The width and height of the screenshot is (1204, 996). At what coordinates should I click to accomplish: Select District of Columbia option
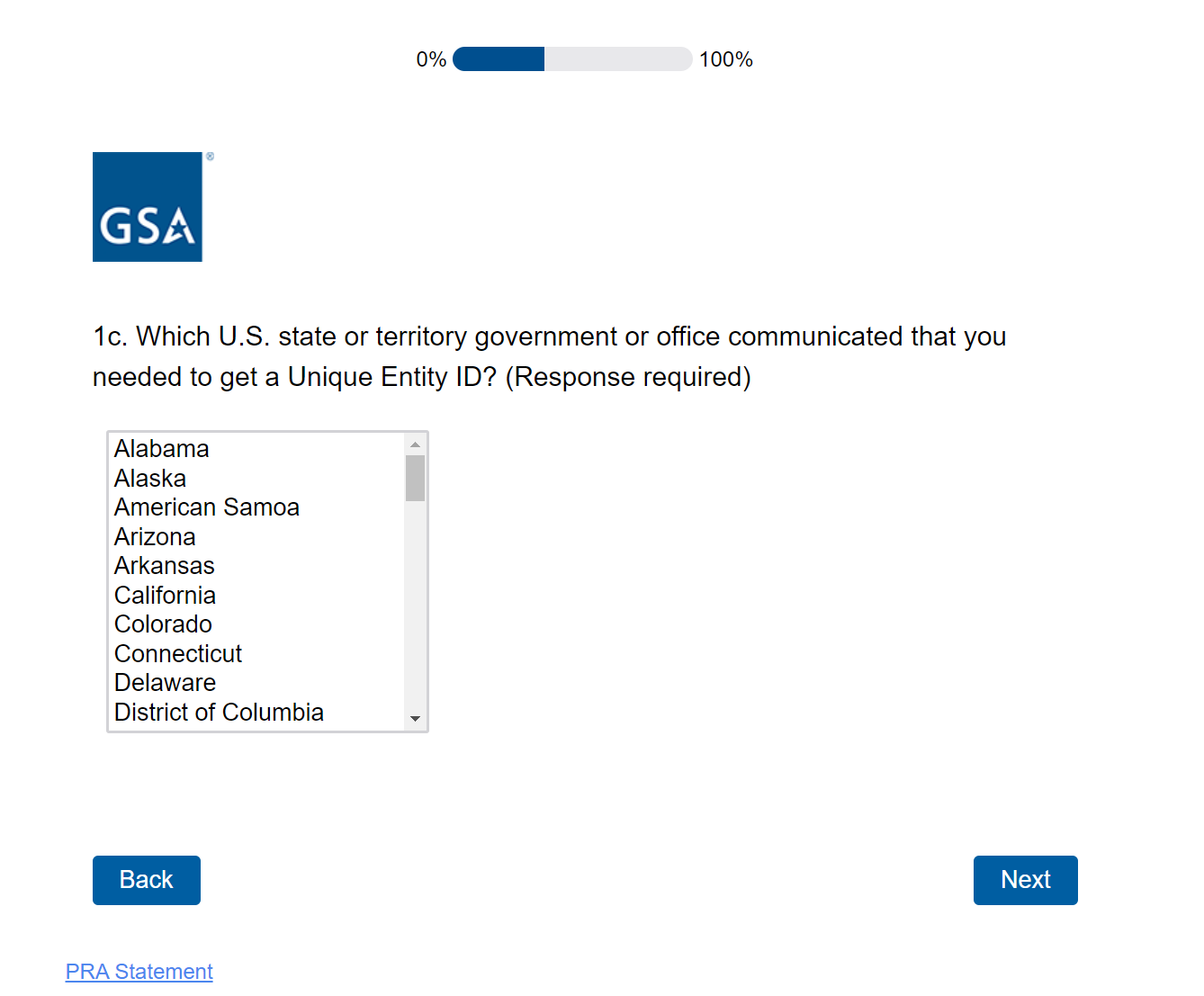click(219, 713)
